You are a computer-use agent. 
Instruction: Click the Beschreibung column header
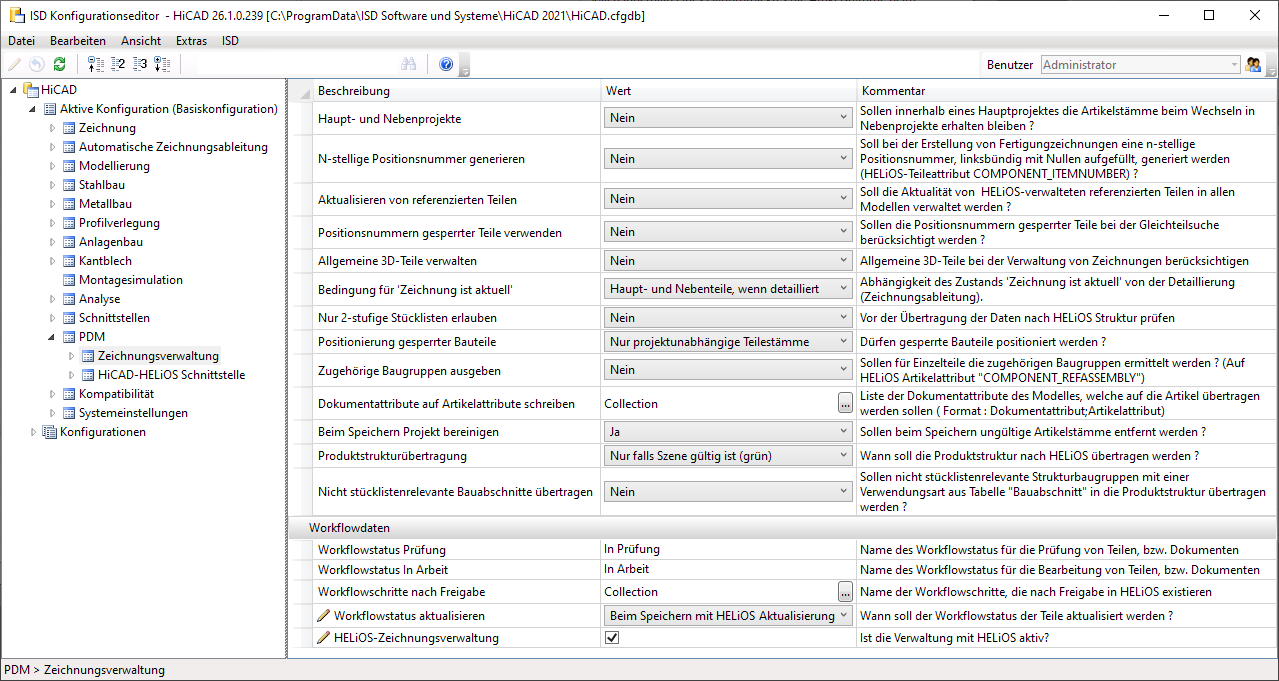coord(456,91)
